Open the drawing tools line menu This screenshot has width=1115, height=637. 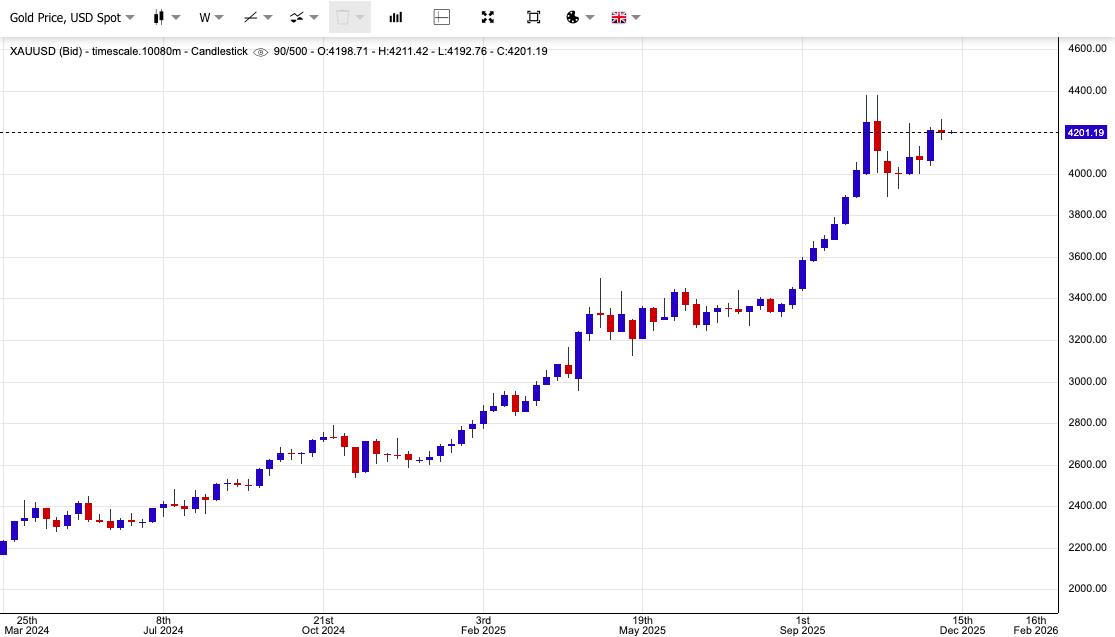(x=258, y=17)
